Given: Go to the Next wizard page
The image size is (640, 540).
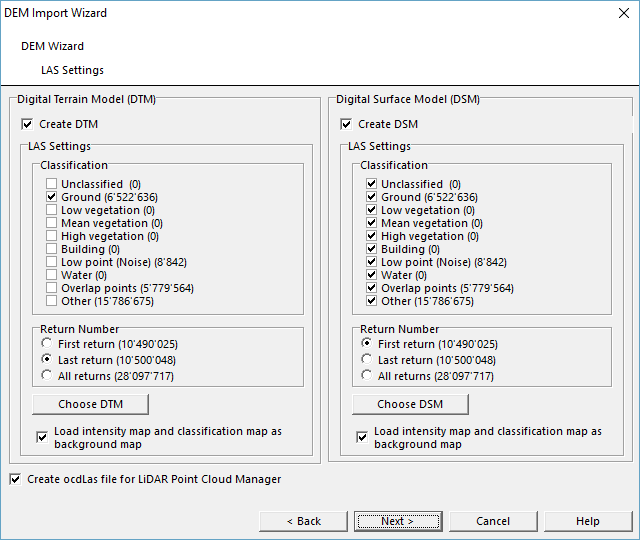Looking at the screenshot, I should point(398,521).
